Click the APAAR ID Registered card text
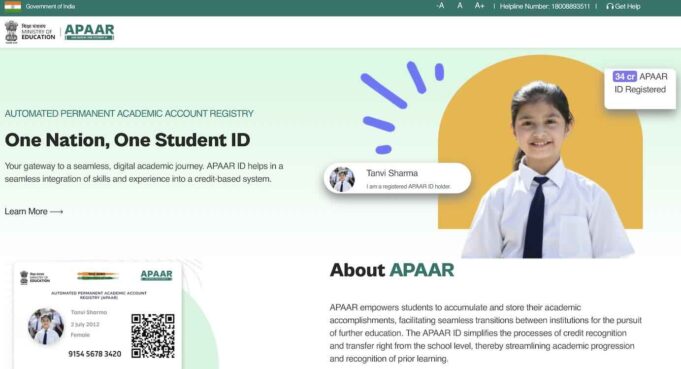Image resolution: width=681 pixels, height=369 pixels. point(640,83)
